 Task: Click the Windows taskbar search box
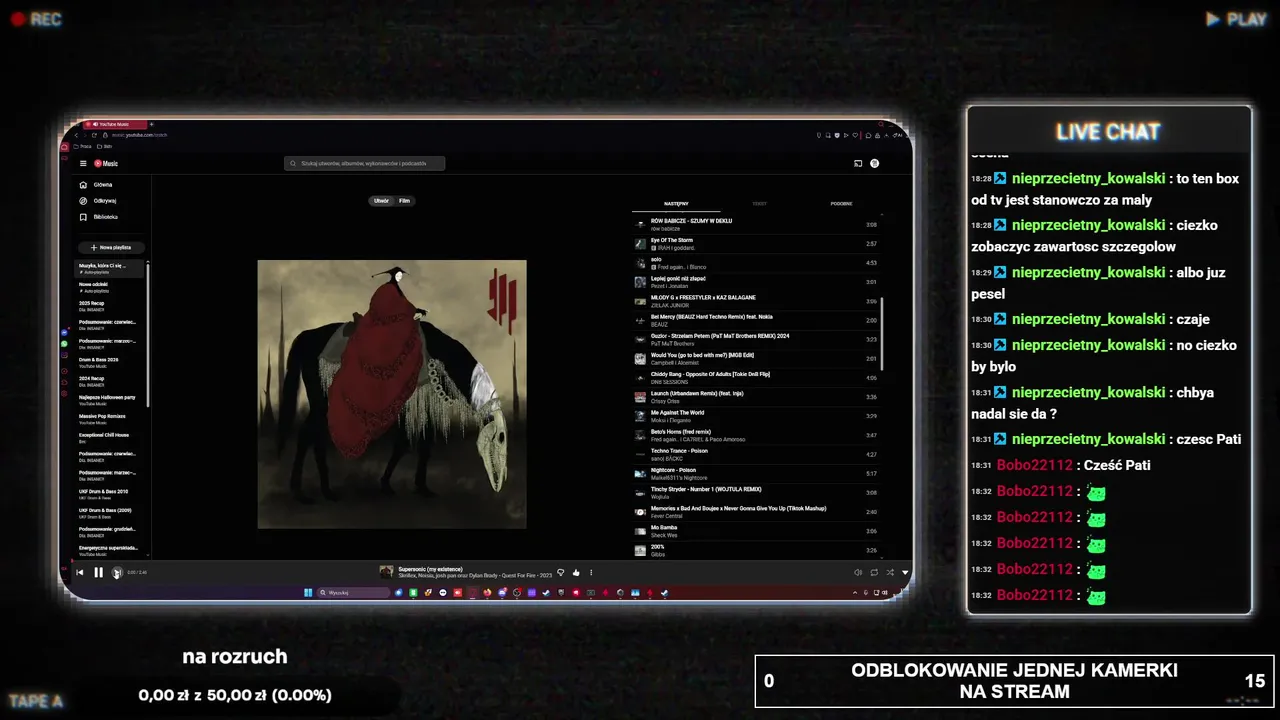point(354,592)
